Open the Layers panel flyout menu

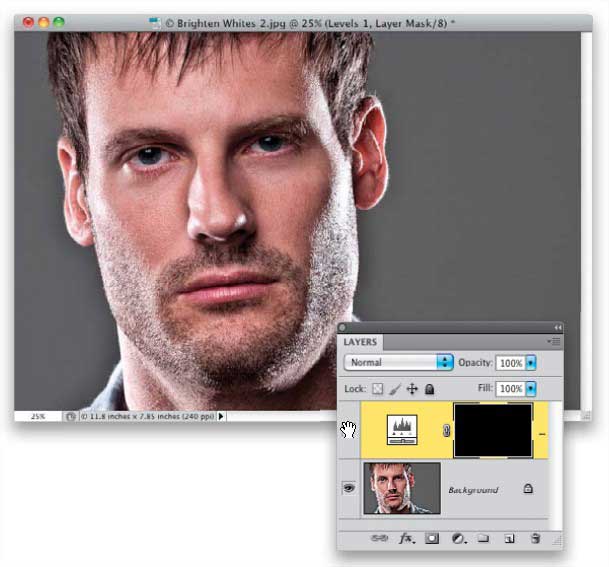pos(554,341)
